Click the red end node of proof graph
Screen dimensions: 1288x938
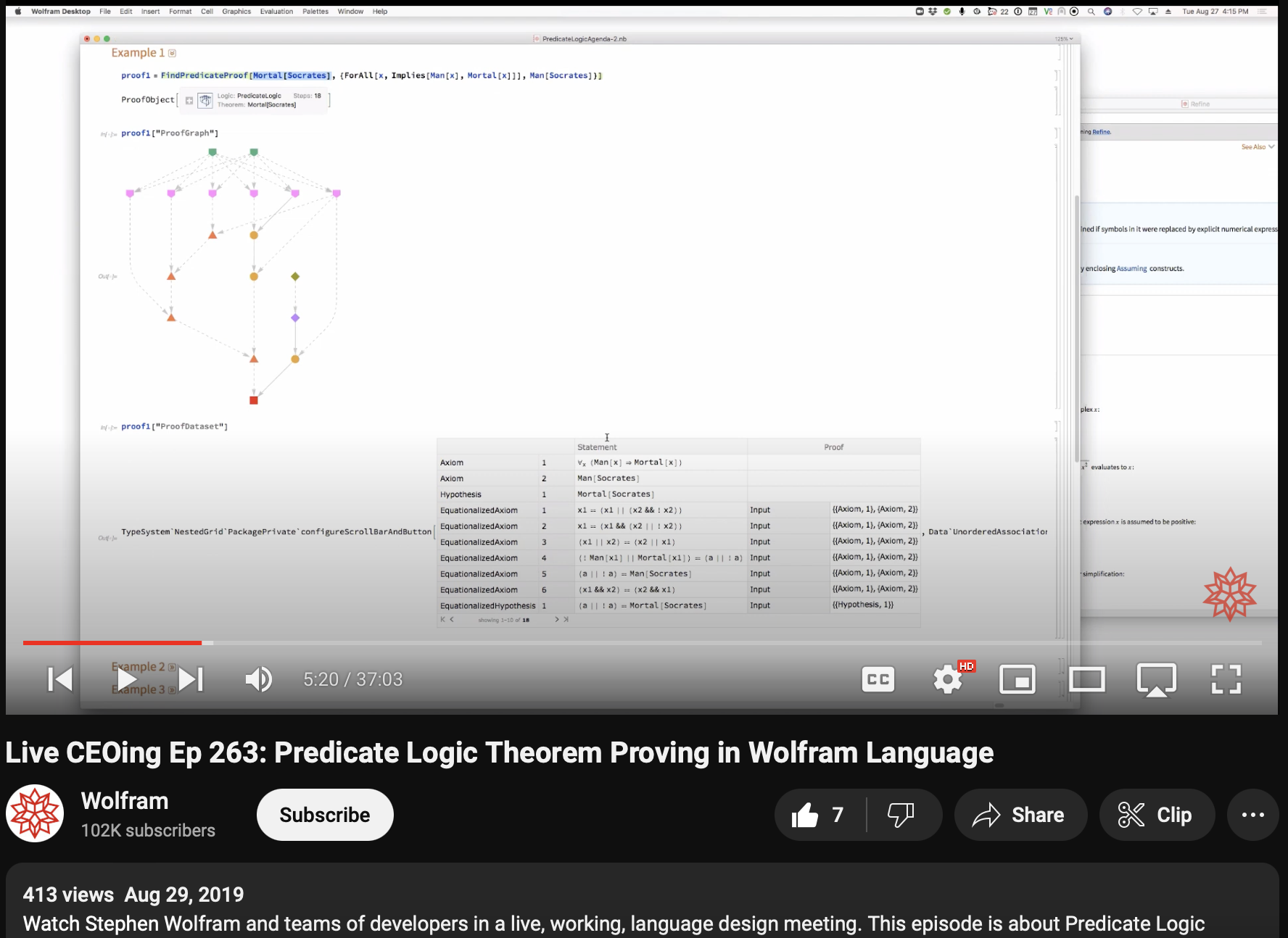click(254, 400)
